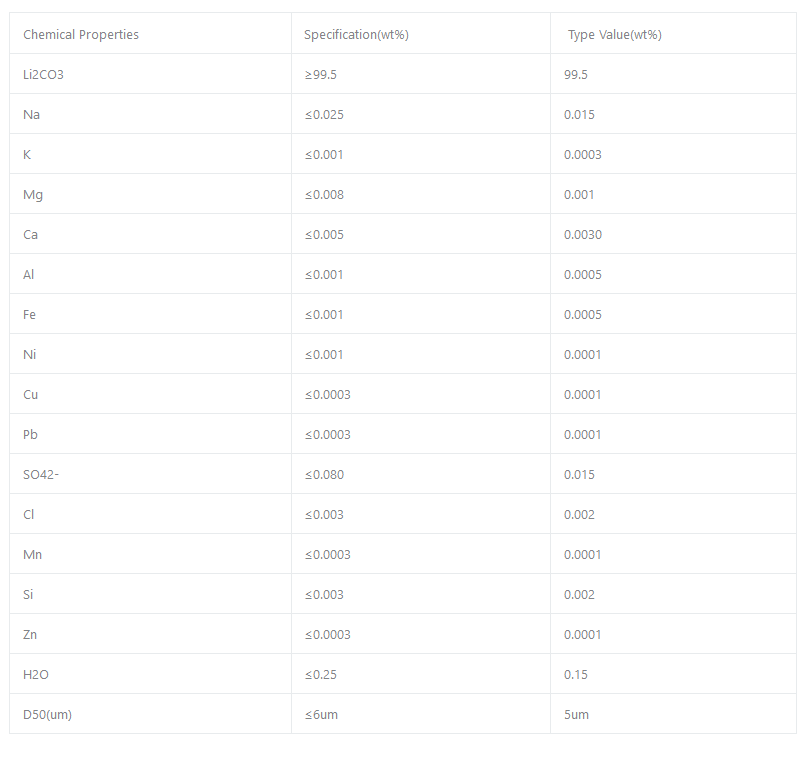Click the 0.0030 value for Ca
797x761 pixels.
tap(582, 235)
